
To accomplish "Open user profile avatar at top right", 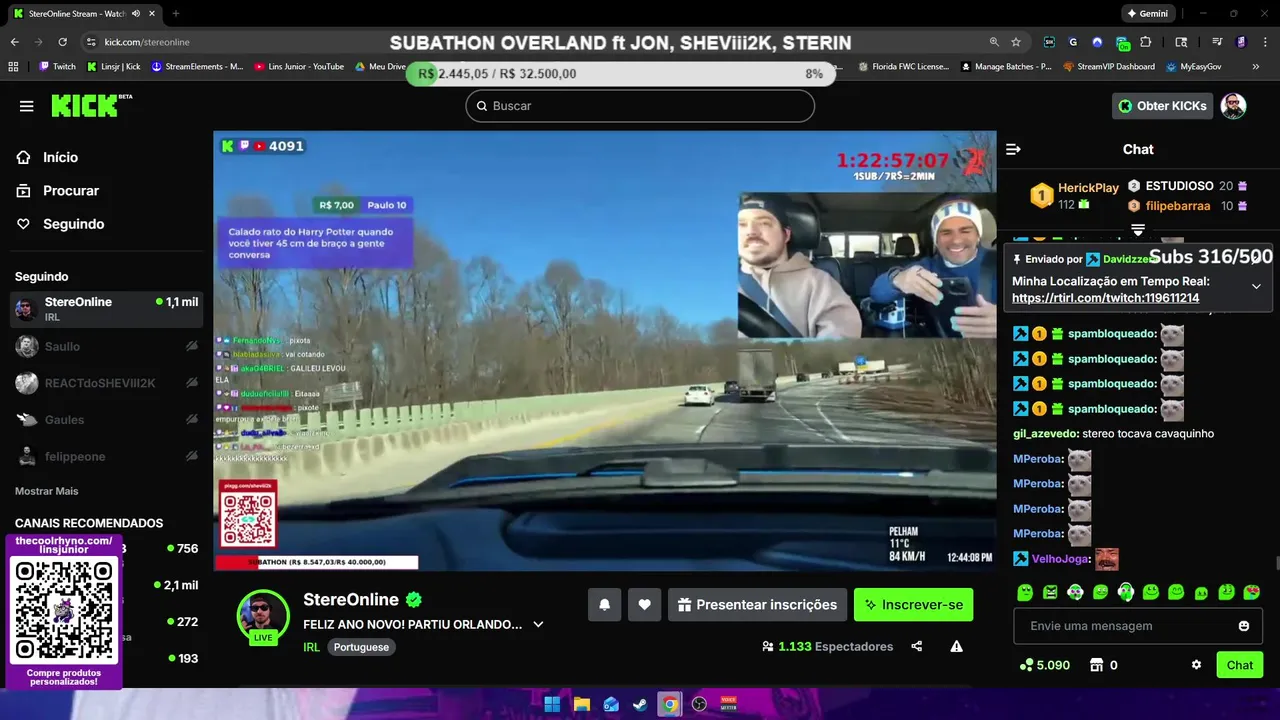I will tap(1234, 106).
